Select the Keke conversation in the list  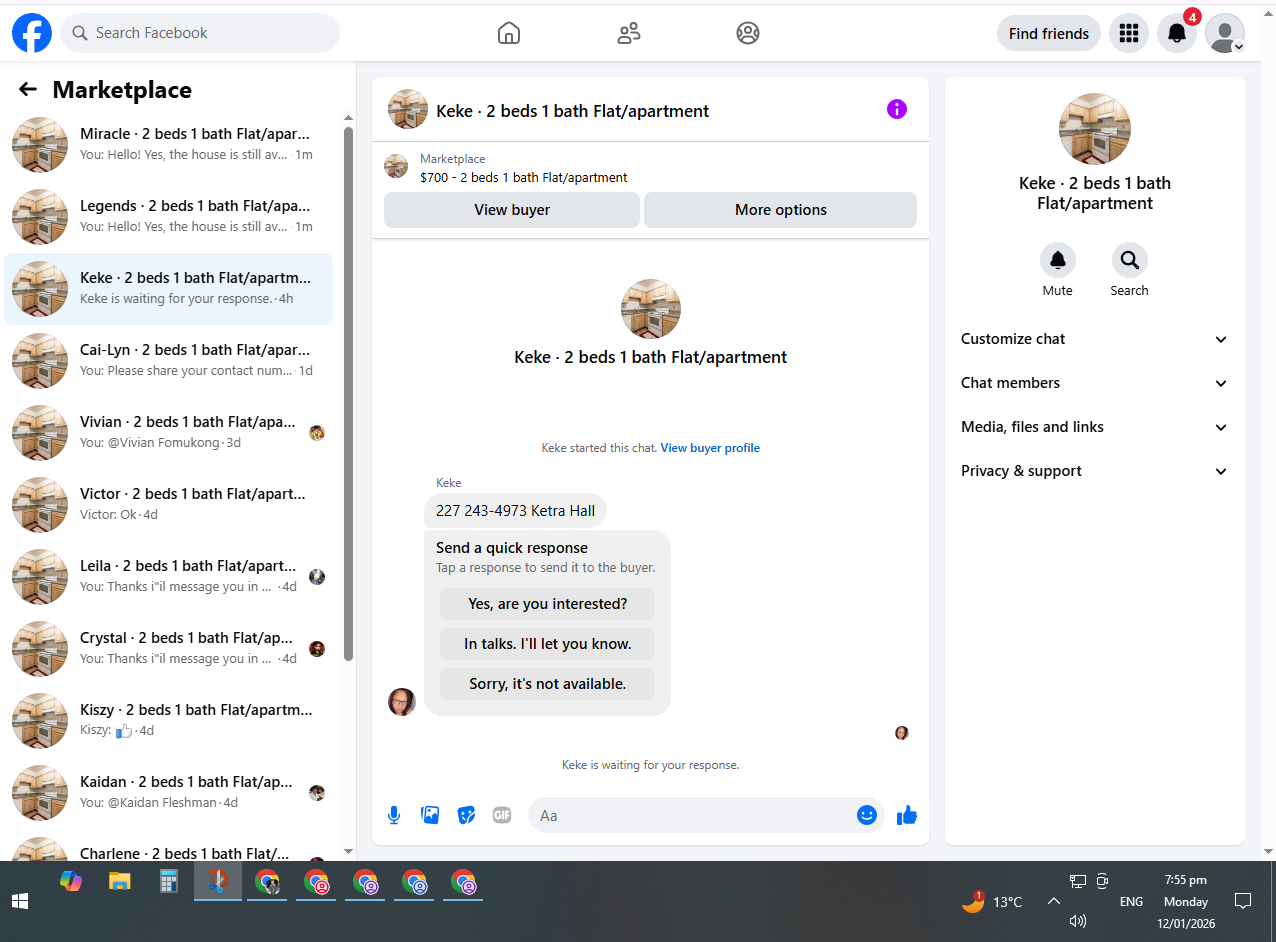point(169,289)
